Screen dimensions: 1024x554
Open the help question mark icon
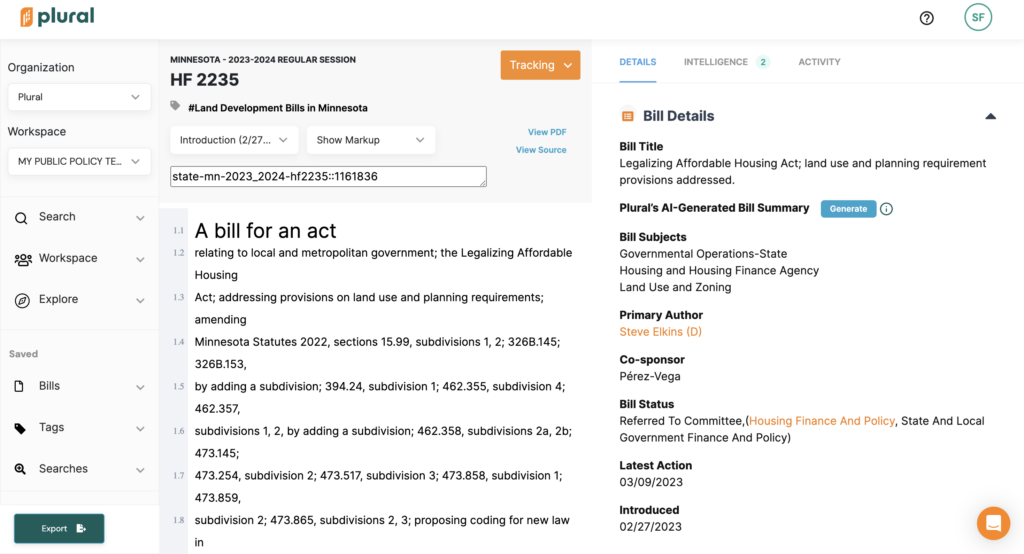click(x=926, y=18)
